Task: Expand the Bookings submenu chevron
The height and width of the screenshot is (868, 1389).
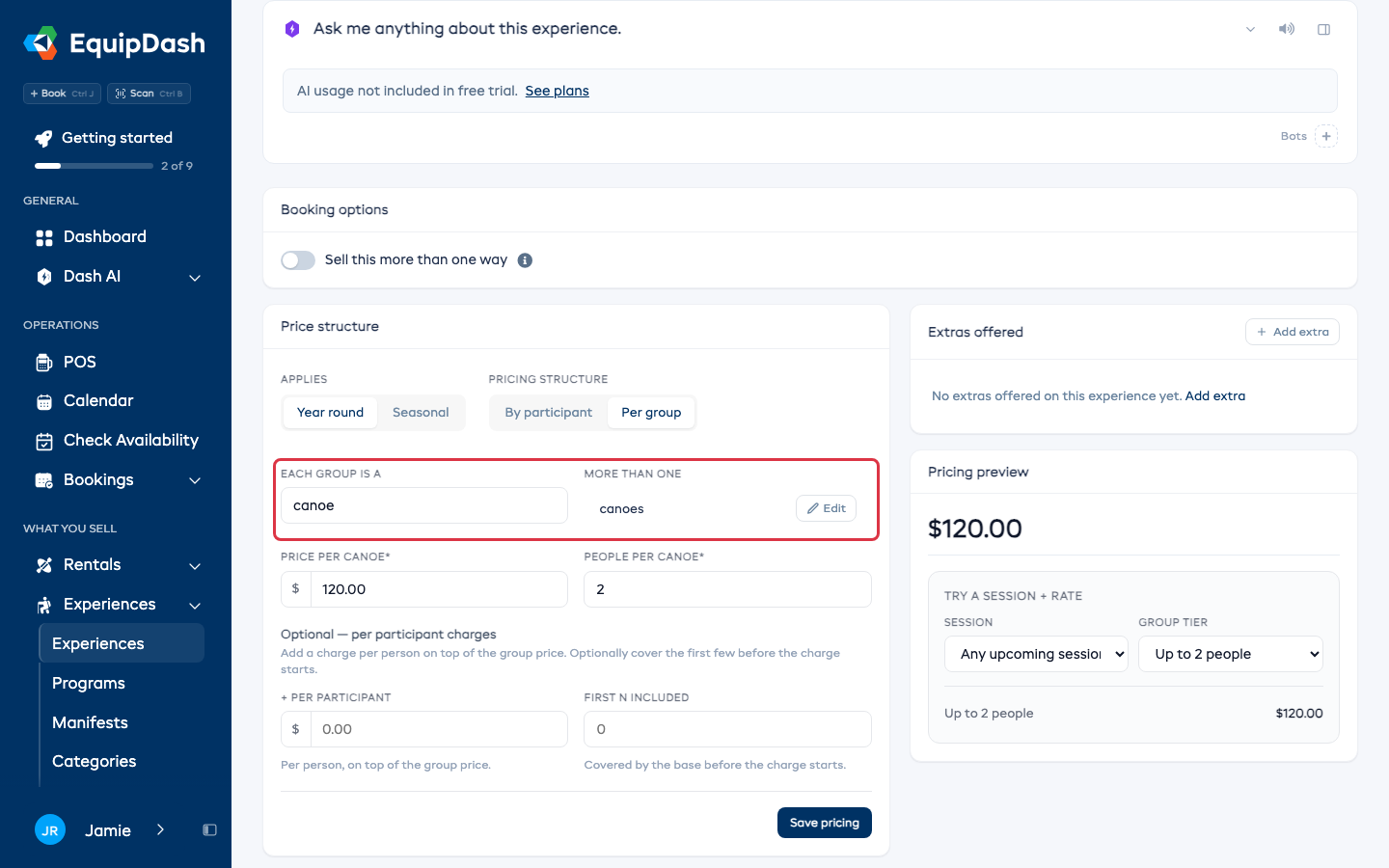Action: (x=195, y=480)
